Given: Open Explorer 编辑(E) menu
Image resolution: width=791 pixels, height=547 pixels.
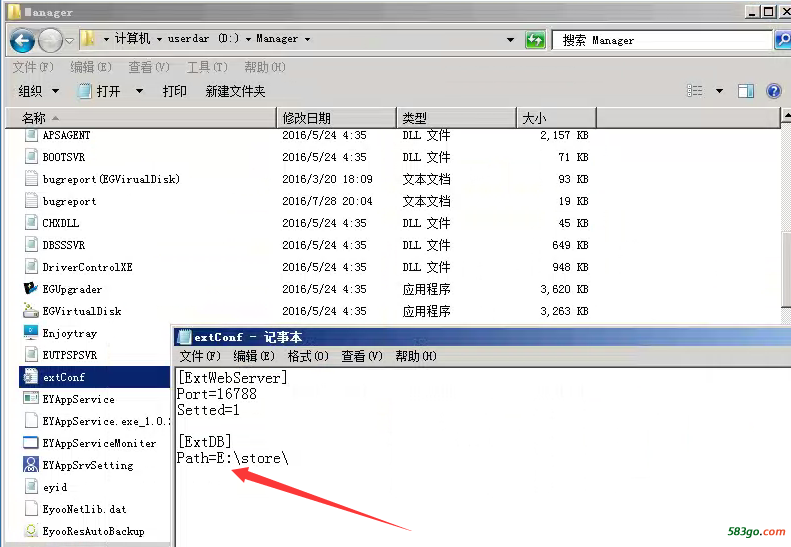Looking at the screenshot, I should click(91, 67).
